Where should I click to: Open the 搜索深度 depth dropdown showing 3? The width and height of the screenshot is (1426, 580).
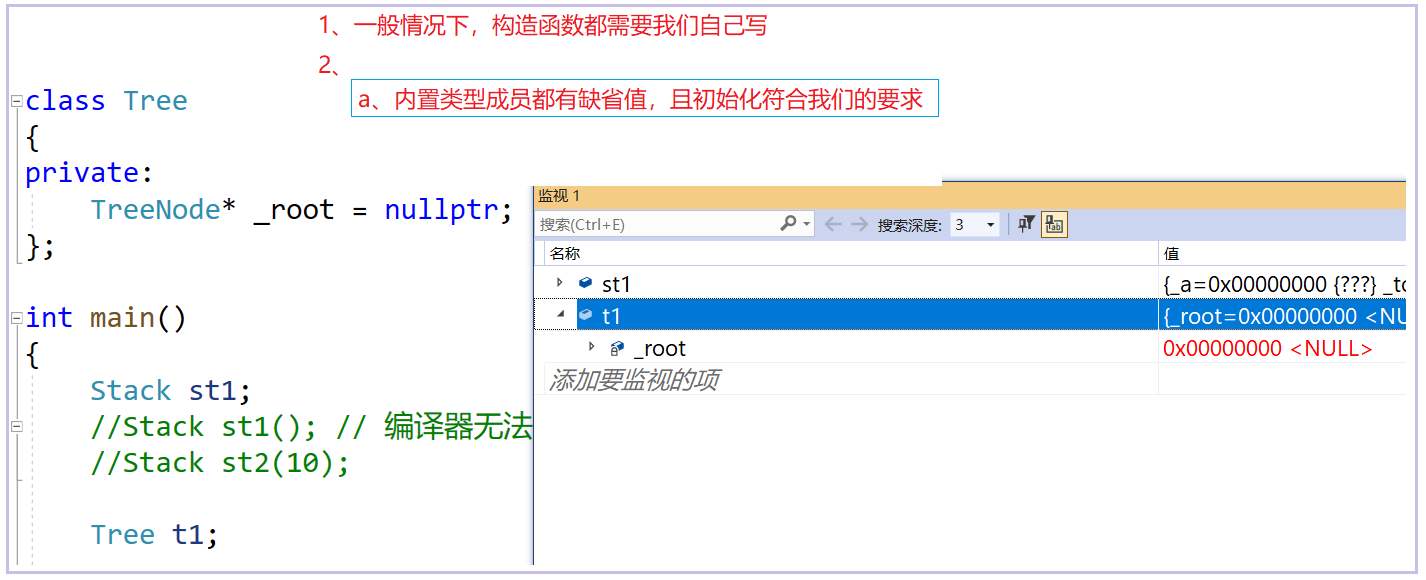point(990,223)
